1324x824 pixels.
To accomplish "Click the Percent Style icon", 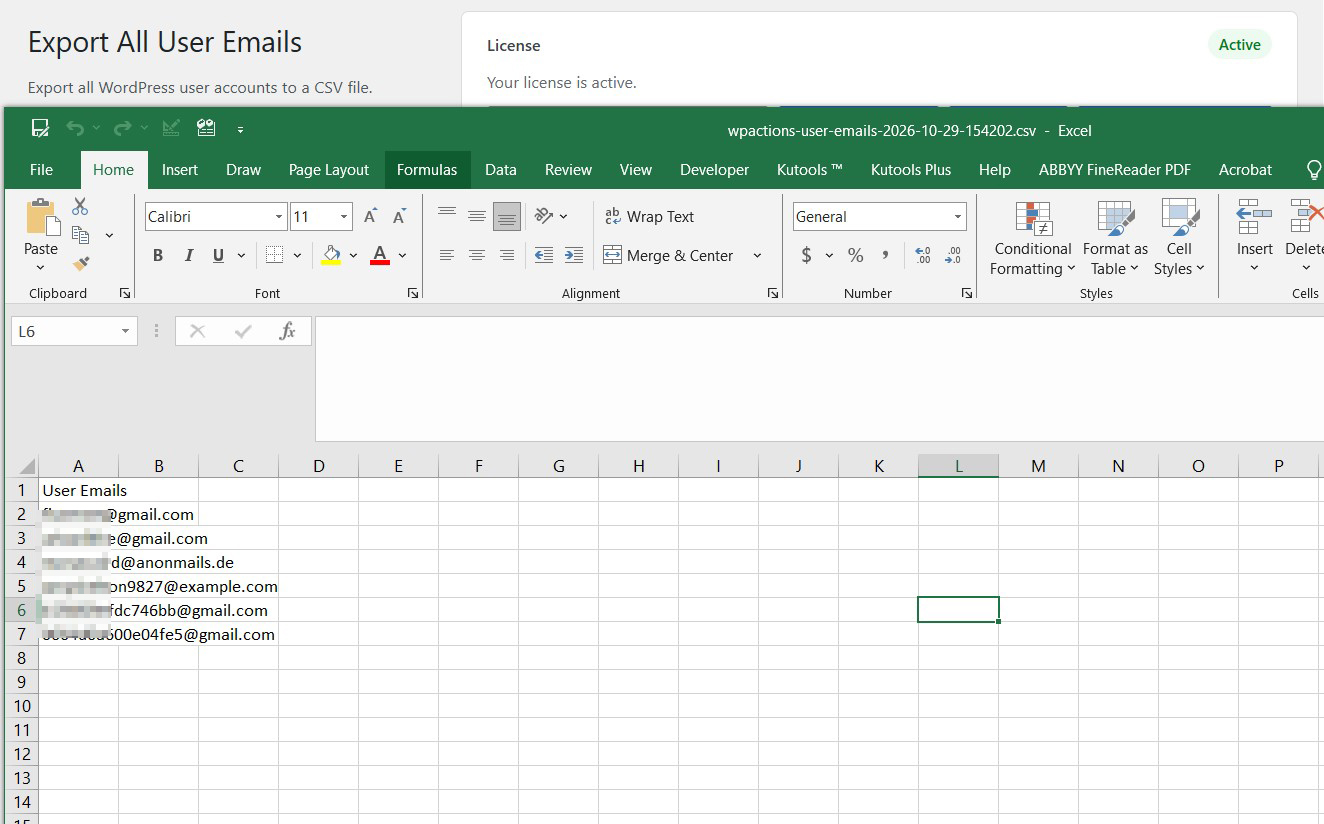I will 856,256.
